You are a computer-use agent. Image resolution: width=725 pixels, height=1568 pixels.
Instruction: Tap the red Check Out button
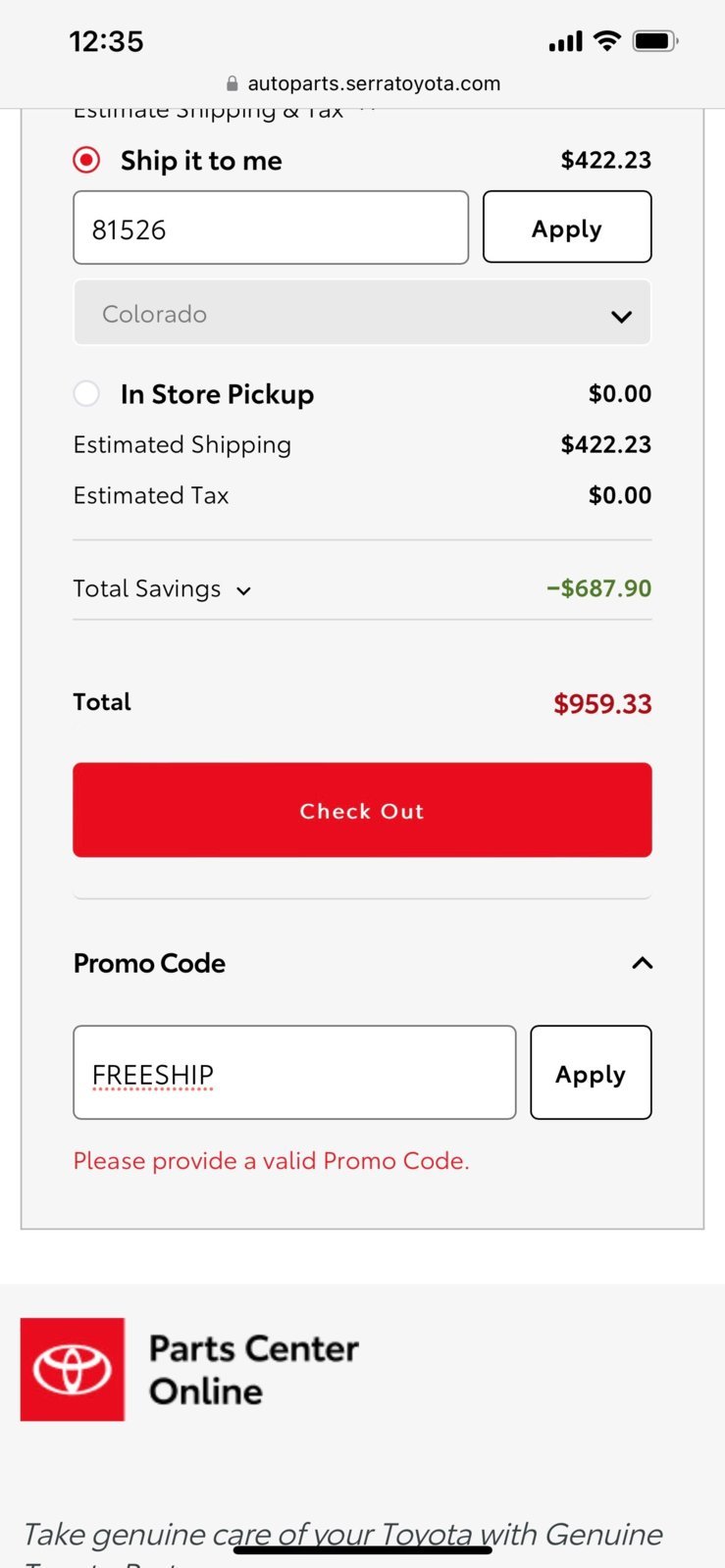tap(362, 810)
